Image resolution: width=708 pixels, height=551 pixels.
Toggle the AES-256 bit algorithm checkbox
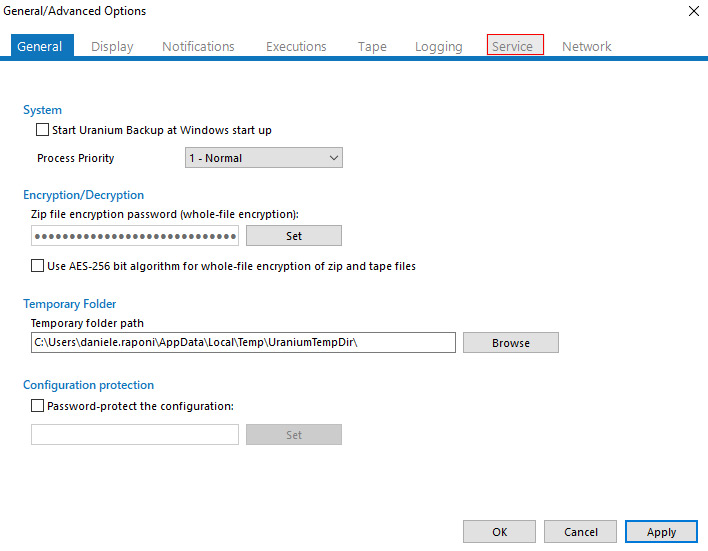tap(38, 266)
